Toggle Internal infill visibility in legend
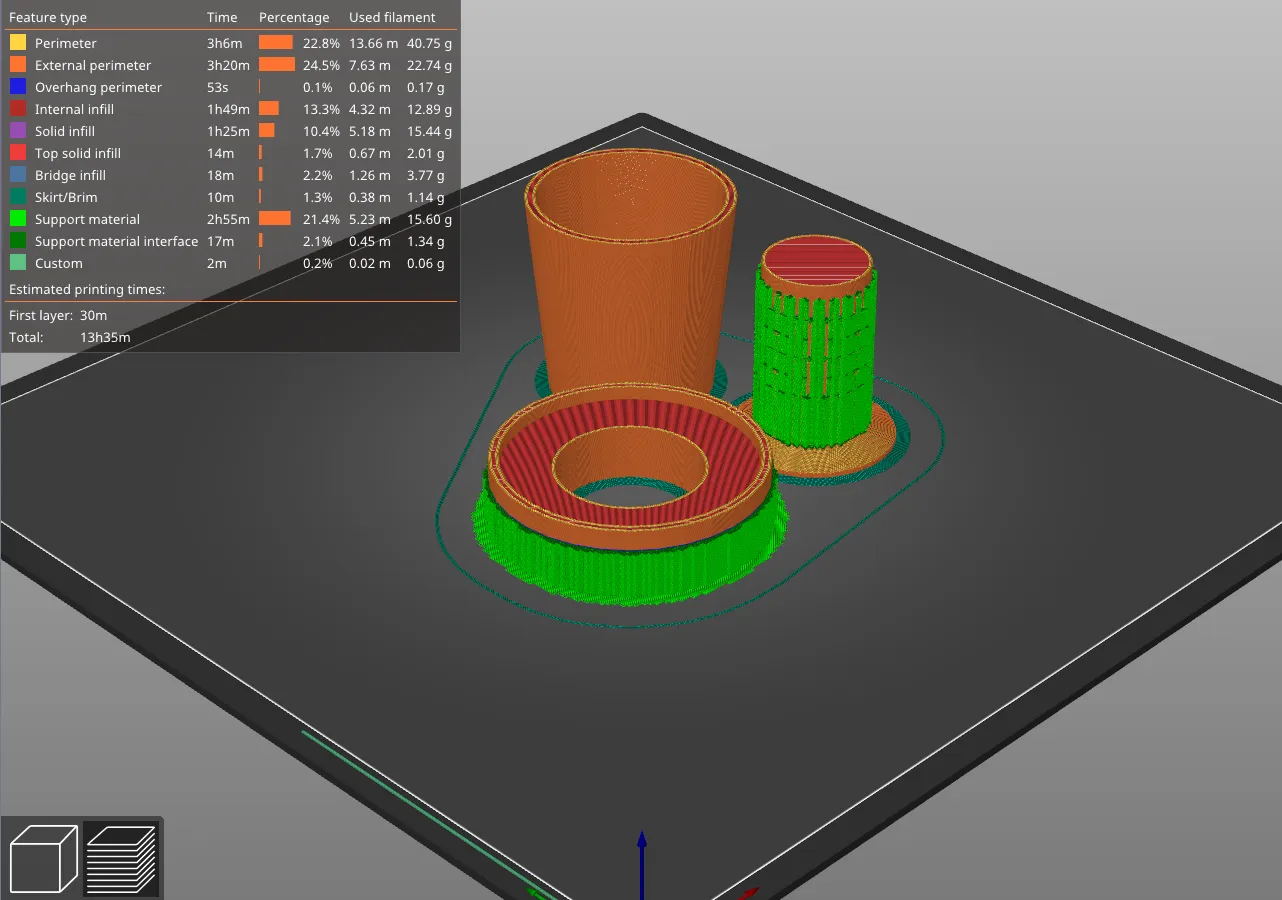The image size is (1282, 900). point(230,109)
